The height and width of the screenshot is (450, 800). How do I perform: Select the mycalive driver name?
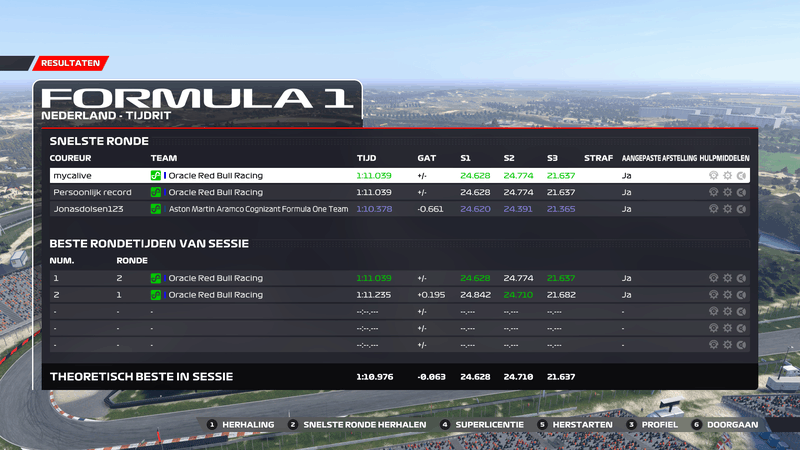[x=72, y=176]
